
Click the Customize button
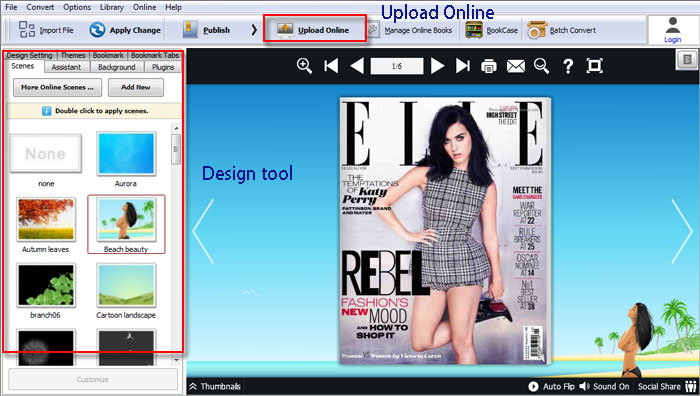click(93, 379)
